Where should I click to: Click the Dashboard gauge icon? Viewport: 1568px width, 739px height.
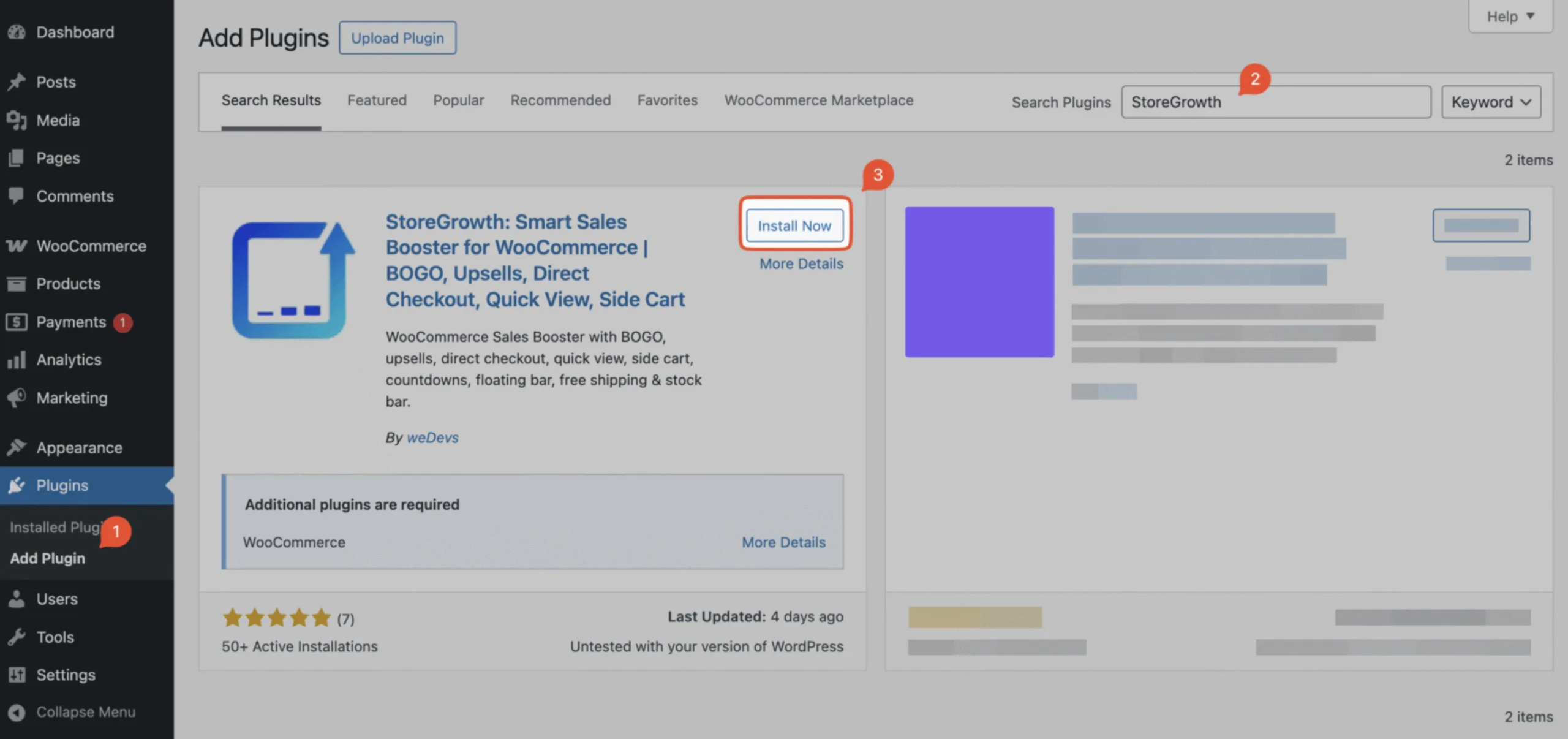click(x=17, y=32)
